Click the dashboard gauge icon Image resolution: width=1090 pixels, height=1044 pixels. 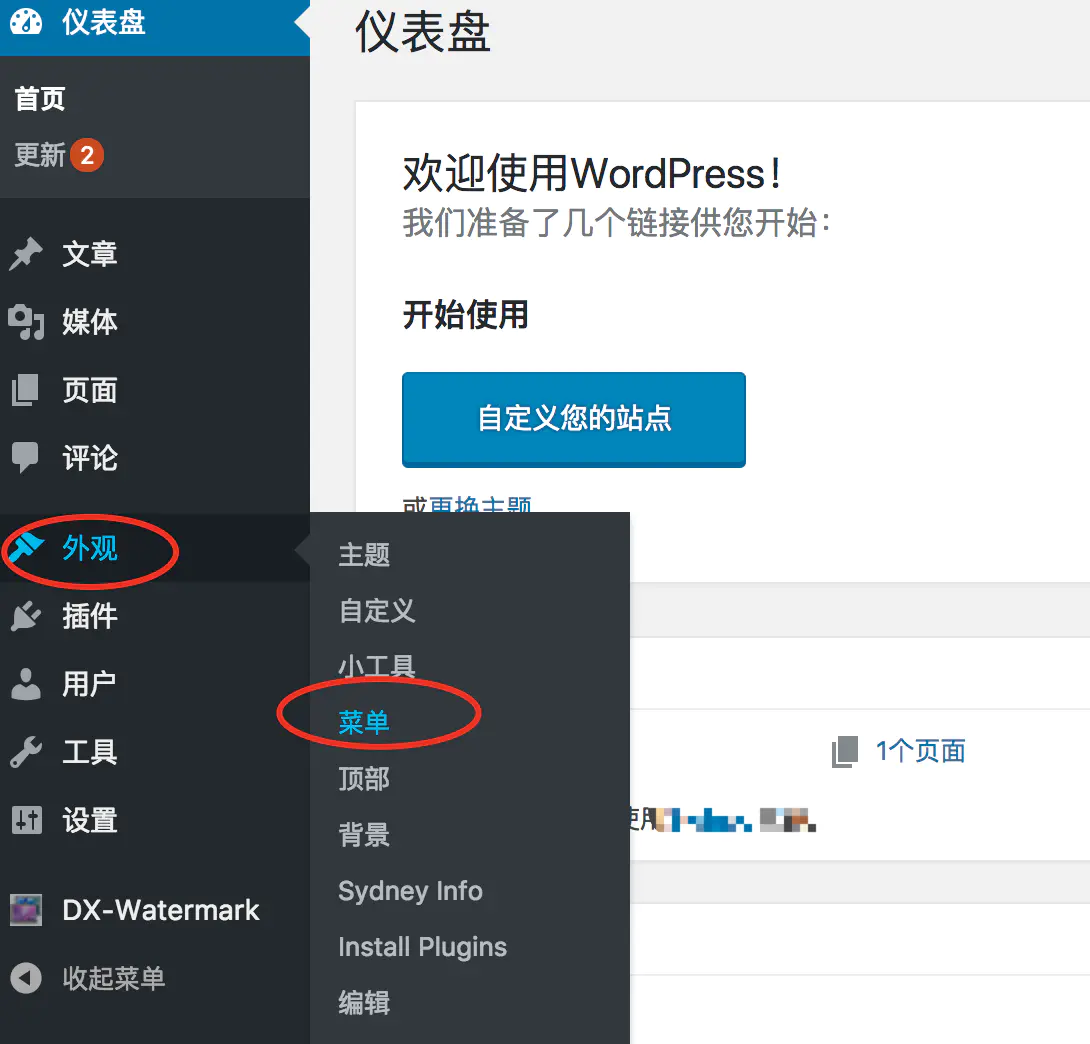pos(26,21)
